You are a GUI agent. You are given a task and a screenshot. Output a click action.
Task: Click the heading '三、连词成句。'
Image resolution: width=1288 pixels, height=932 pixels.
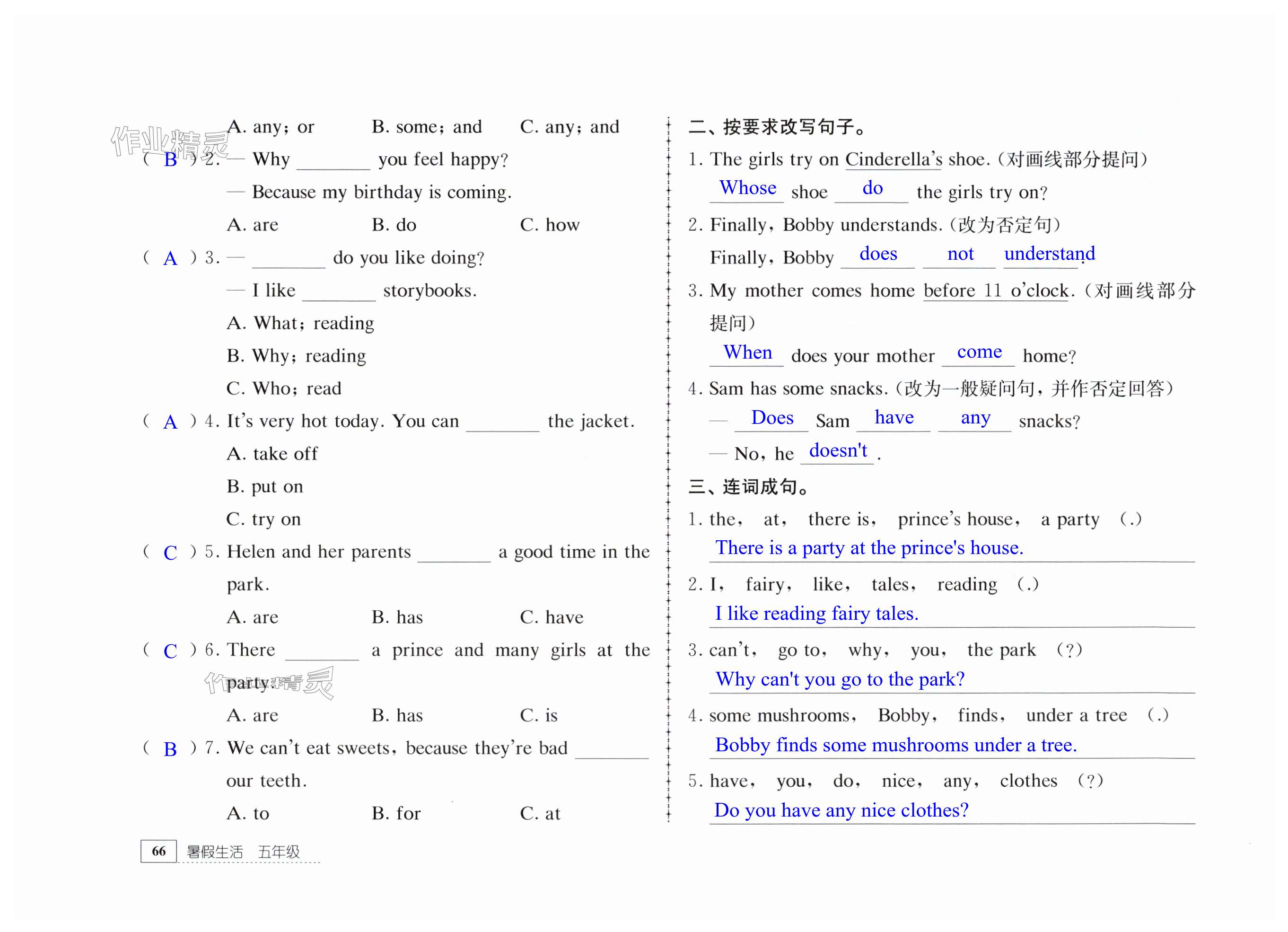coord(748,487)
